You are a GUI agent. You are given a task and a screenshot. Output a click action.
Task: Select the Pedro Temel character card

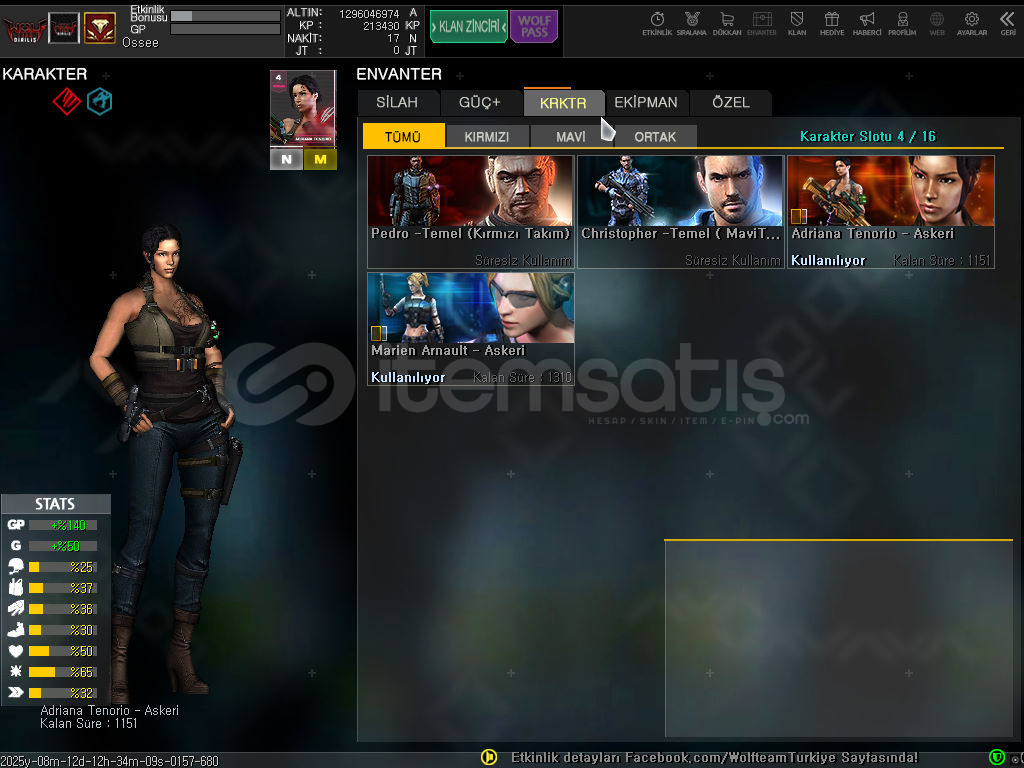click(471, 212)
